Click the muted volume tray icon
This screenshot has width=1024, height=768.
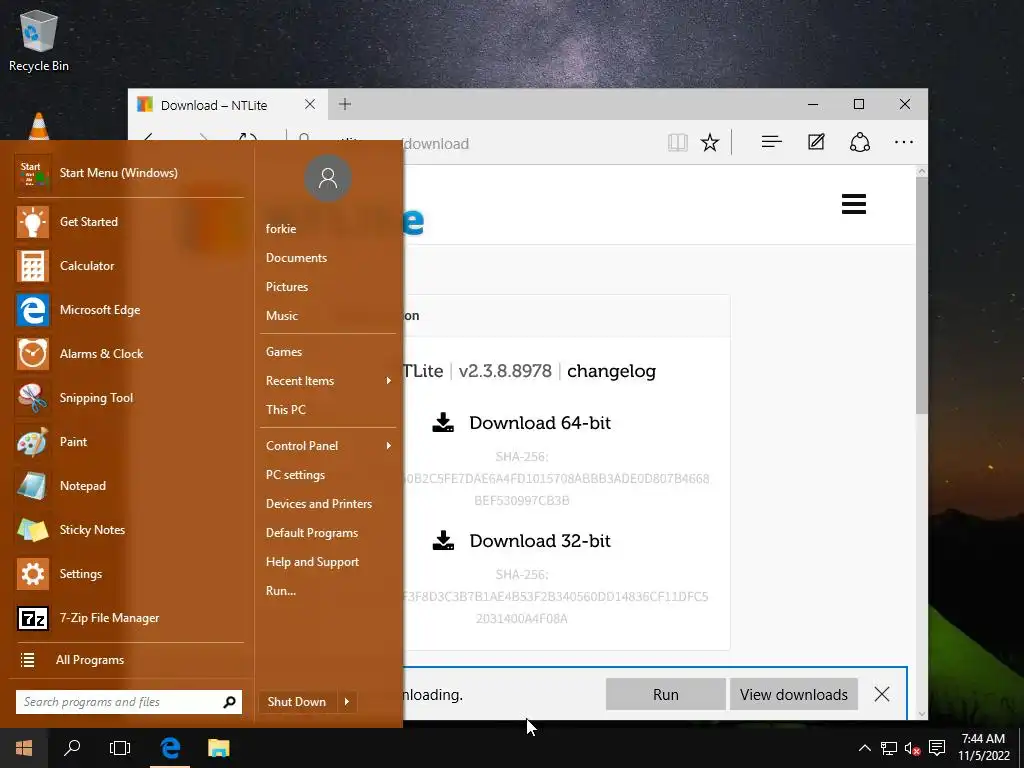pyautogui.click(x=912, y=748)
